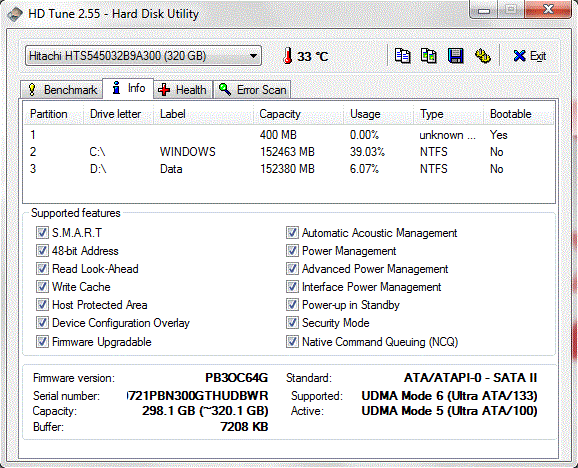
Task: Click the blue floppy save screenshot icon
Action: 456,56
